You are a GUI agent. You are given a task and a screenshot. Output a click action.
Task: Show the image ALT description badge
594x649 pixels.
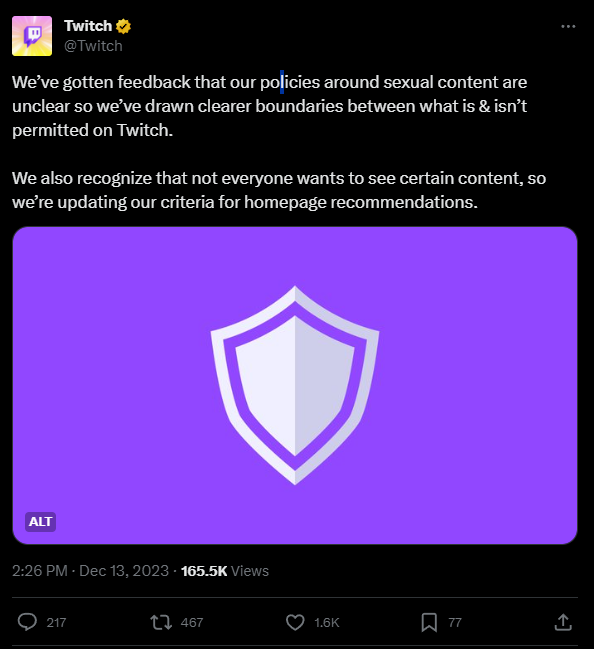(x=40, y=522)
